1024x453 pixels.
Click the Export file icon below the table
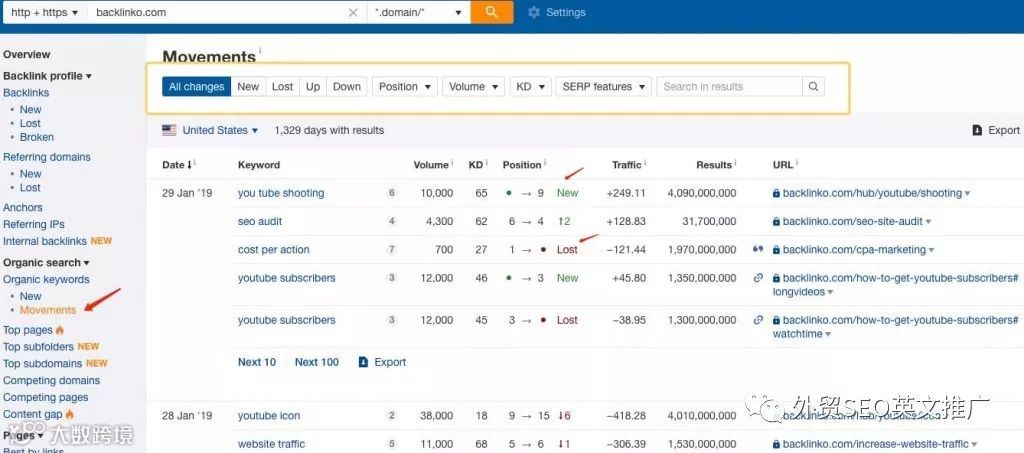[364, 362]
